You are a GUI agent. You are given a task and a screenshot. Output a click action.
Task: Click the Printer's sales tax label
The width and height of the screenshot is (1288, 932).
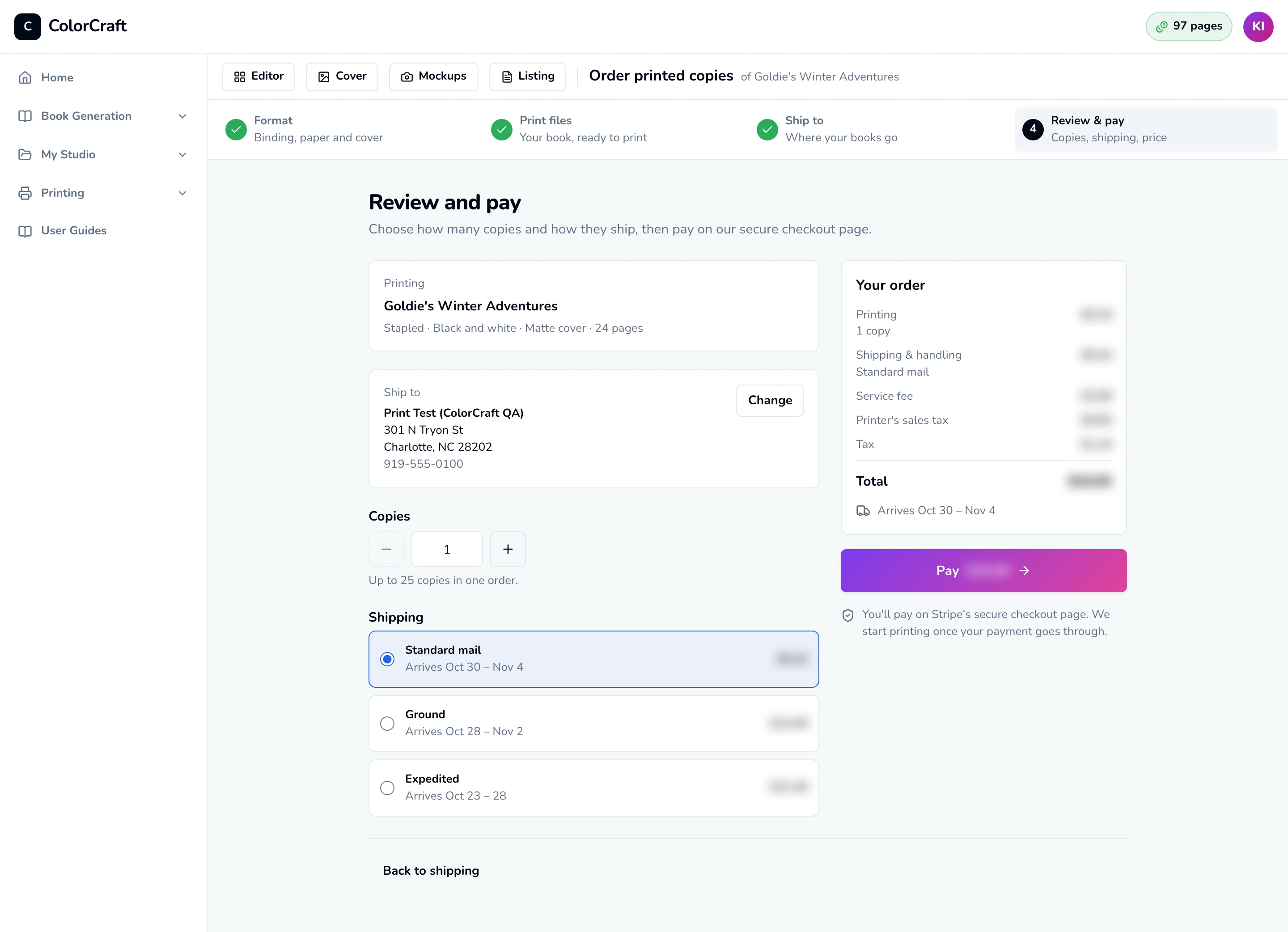[902, 420]
